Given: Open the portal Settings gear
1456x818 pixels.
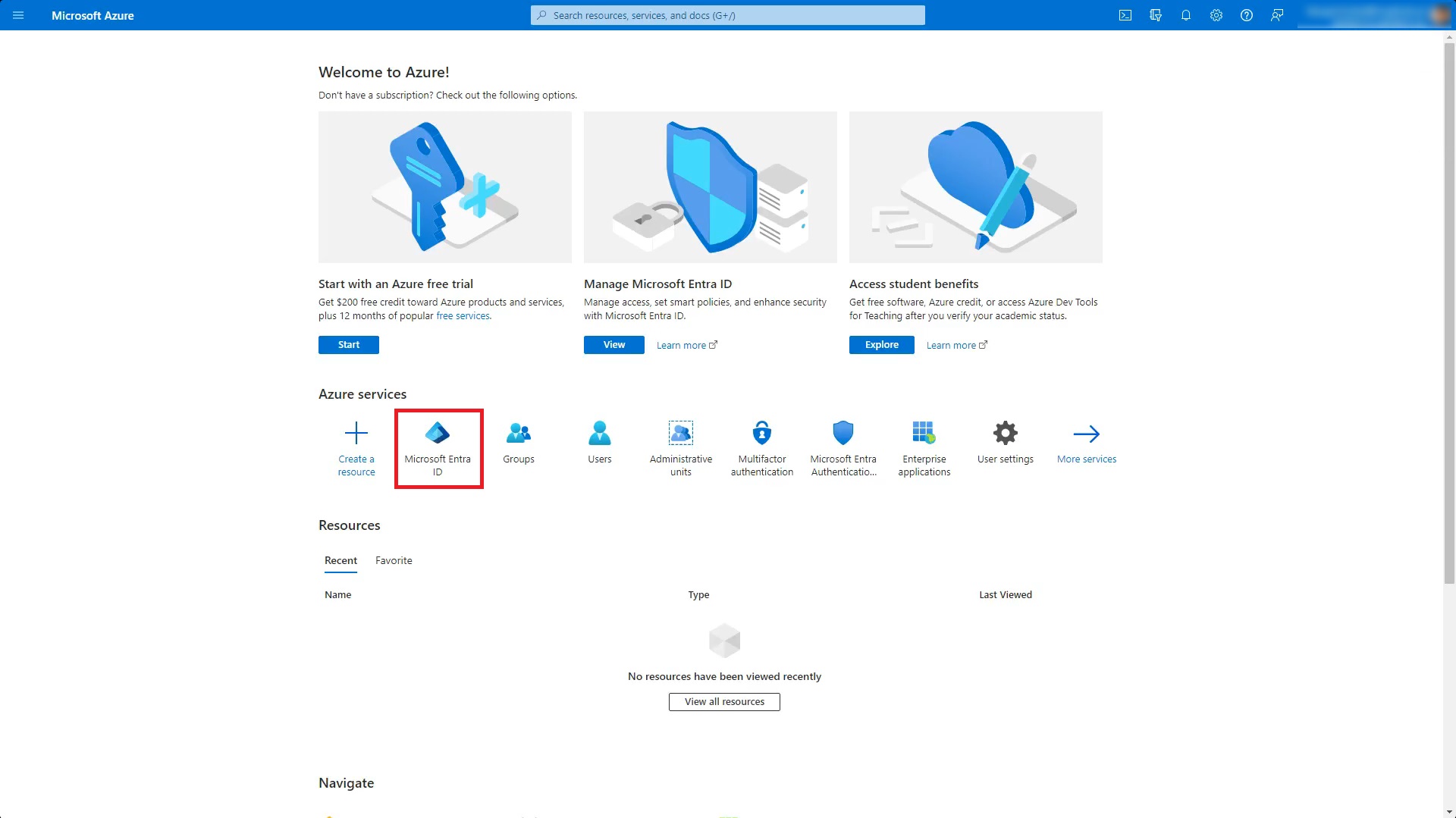Looking at the screenshot, I should [1216, 15].
